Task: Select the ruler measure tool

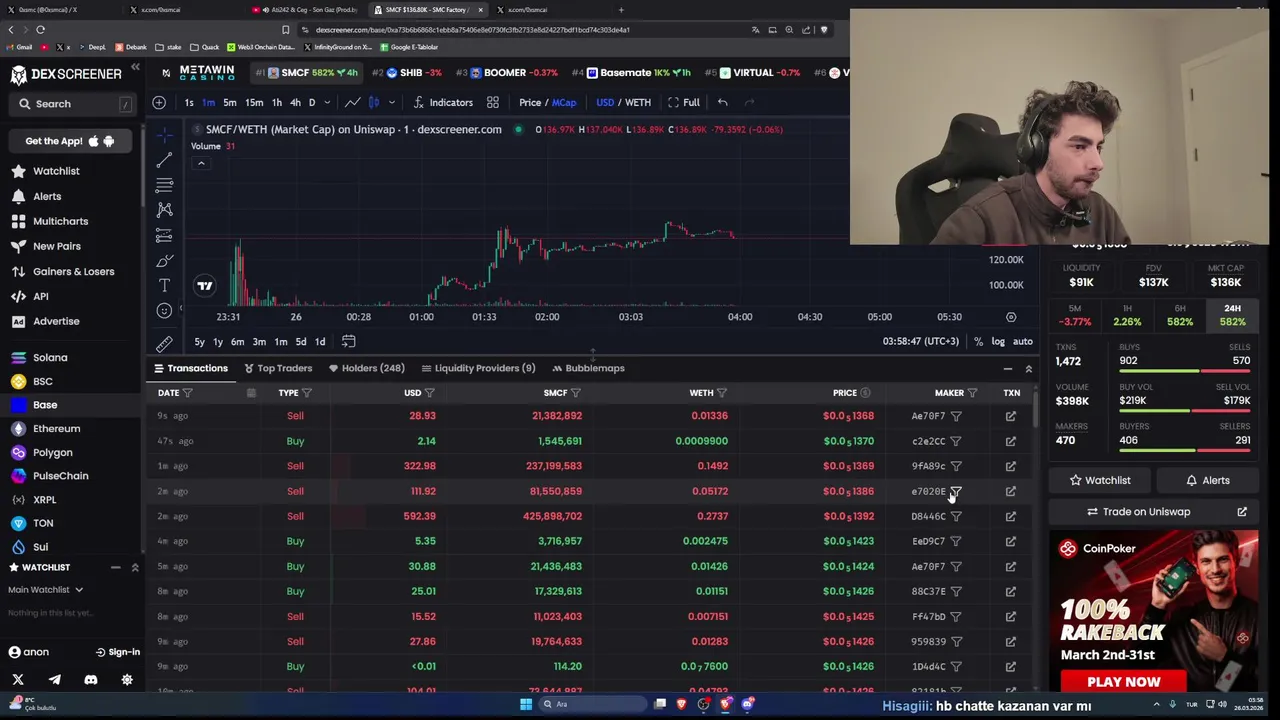Action: tap(165, 342)
